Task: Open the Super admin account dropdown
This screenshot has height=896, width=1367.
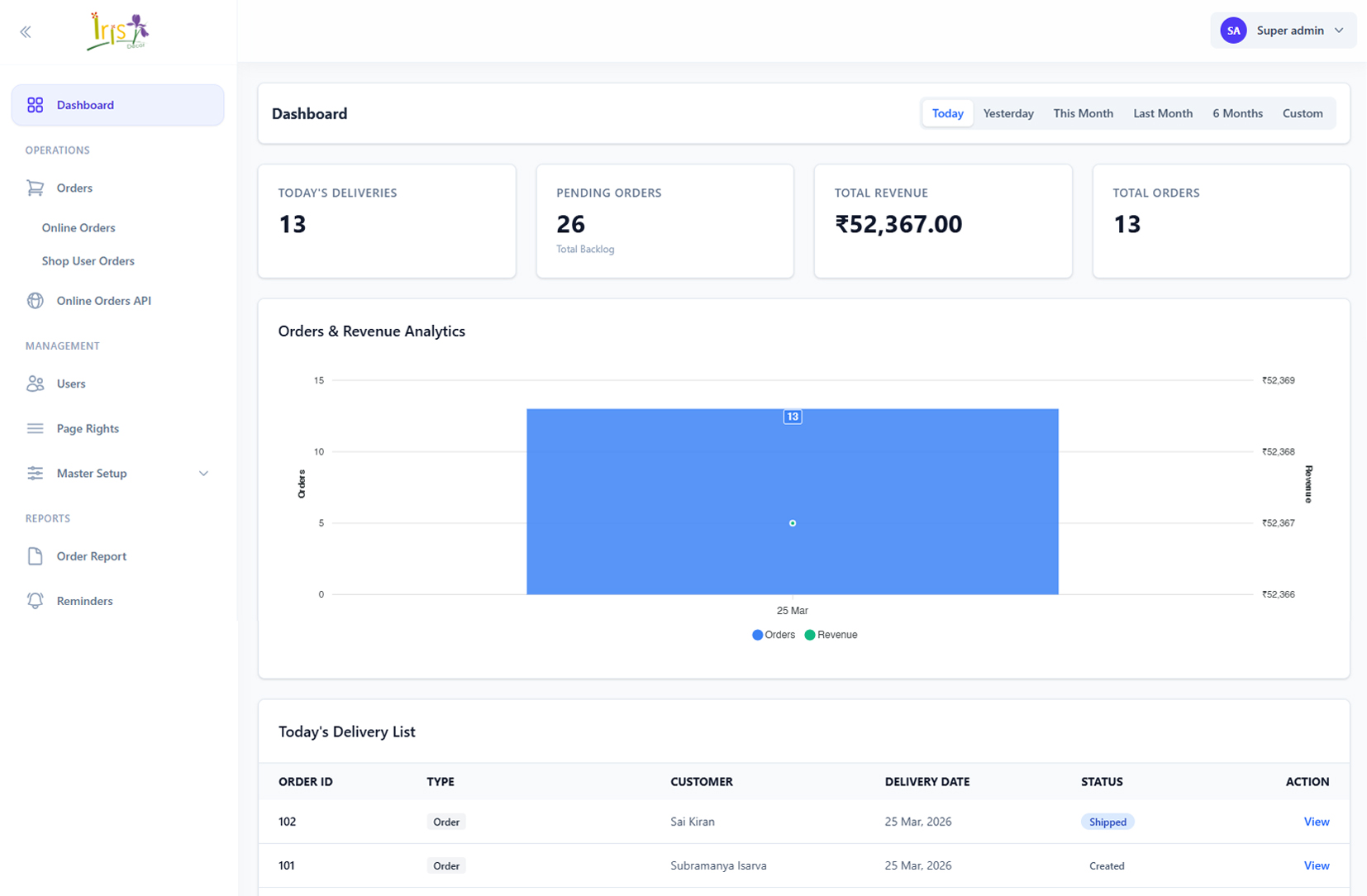Action: point(1283,31)
